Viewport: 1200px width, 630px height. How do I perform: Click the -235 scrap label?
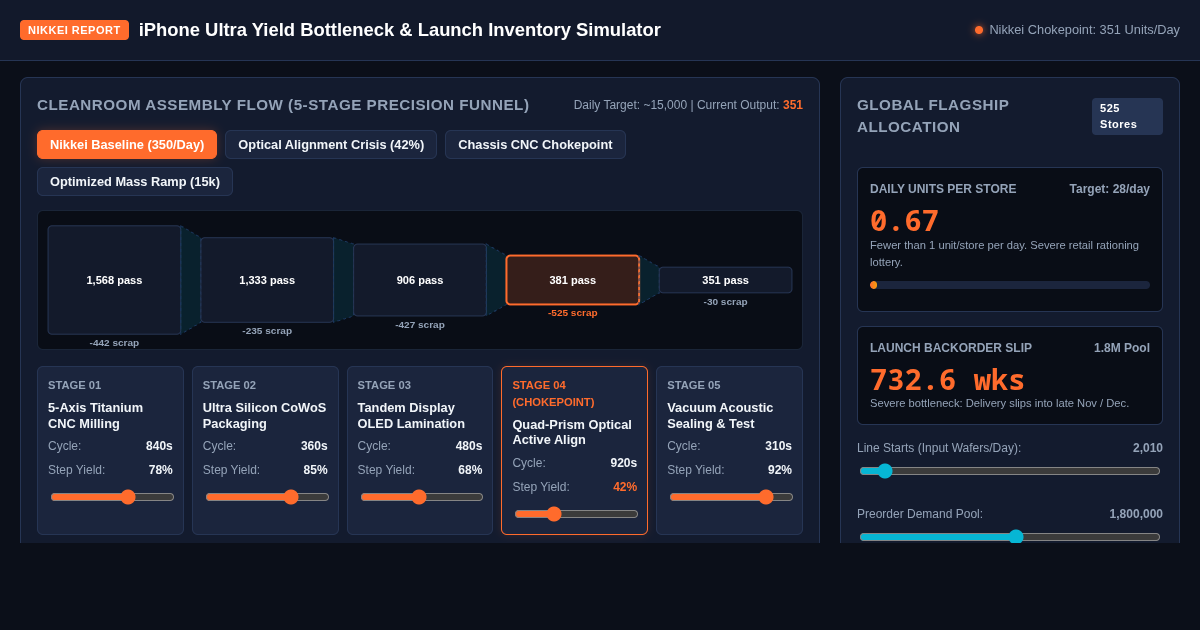[267, 331]
